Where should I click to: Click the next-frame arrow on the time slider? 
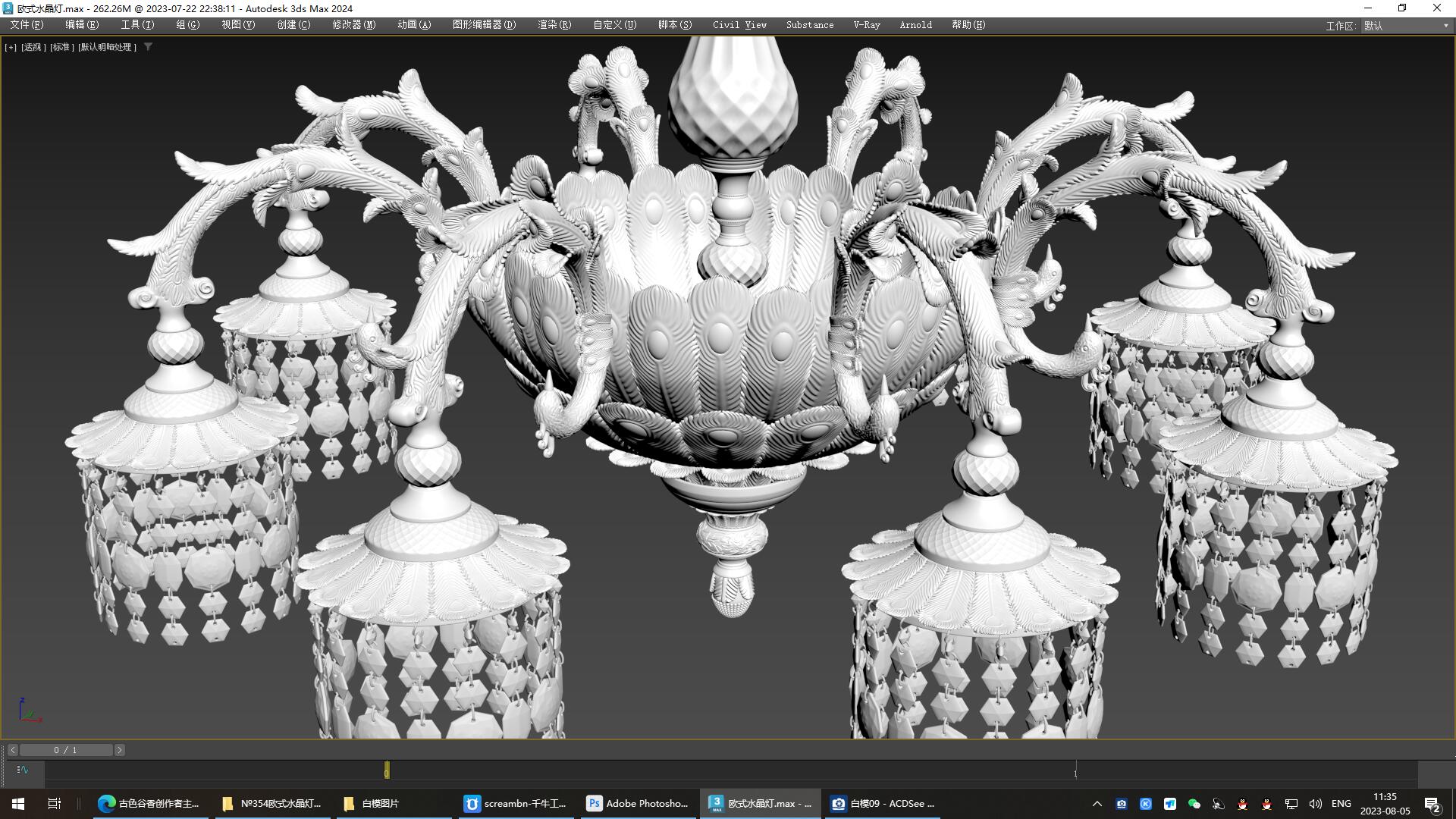pyautogui.click(x=120, y=749)
